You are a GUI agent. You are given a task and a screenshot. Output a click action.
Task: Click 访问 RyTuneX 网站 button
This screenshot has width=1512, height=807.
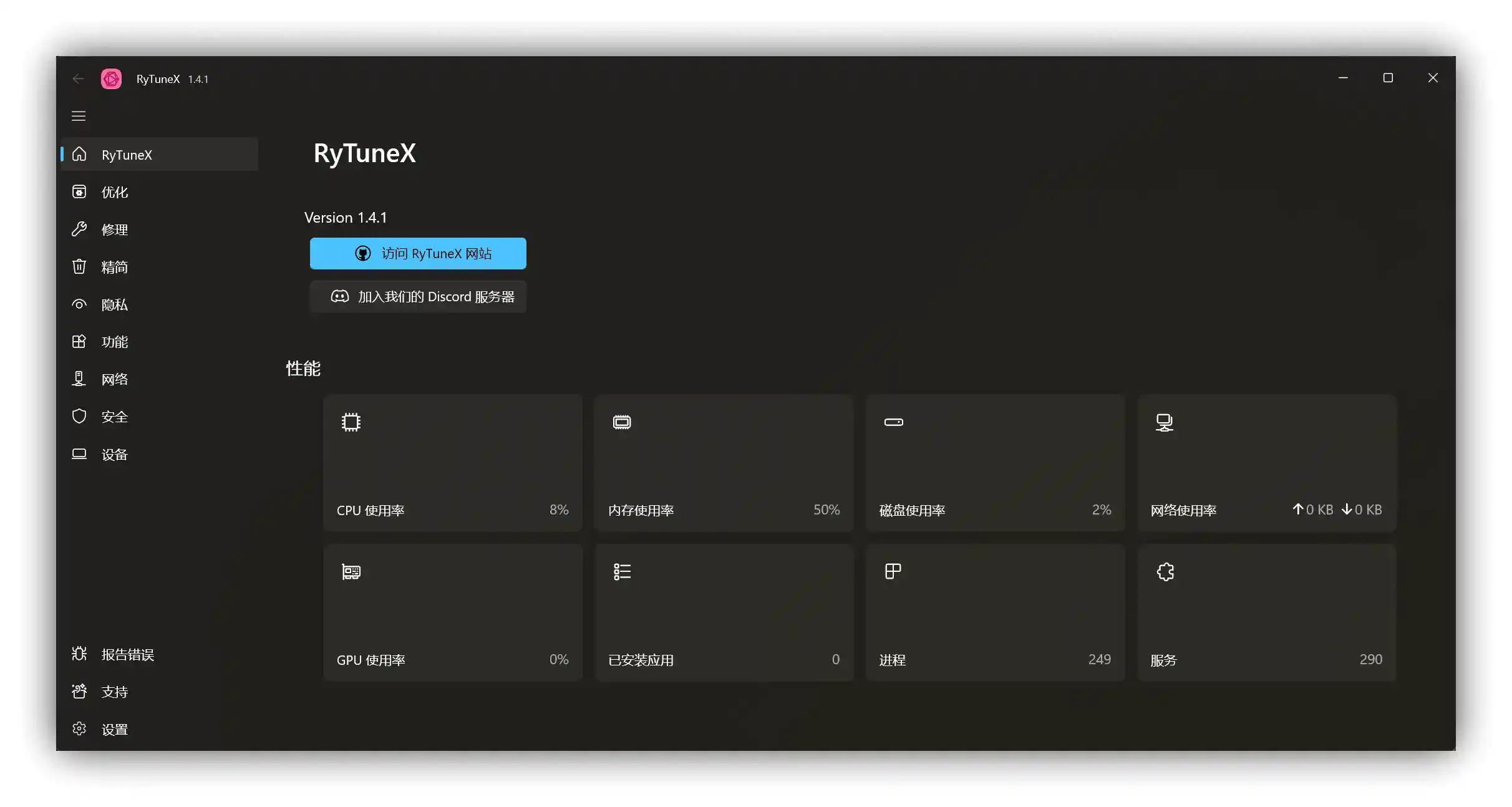418,253
